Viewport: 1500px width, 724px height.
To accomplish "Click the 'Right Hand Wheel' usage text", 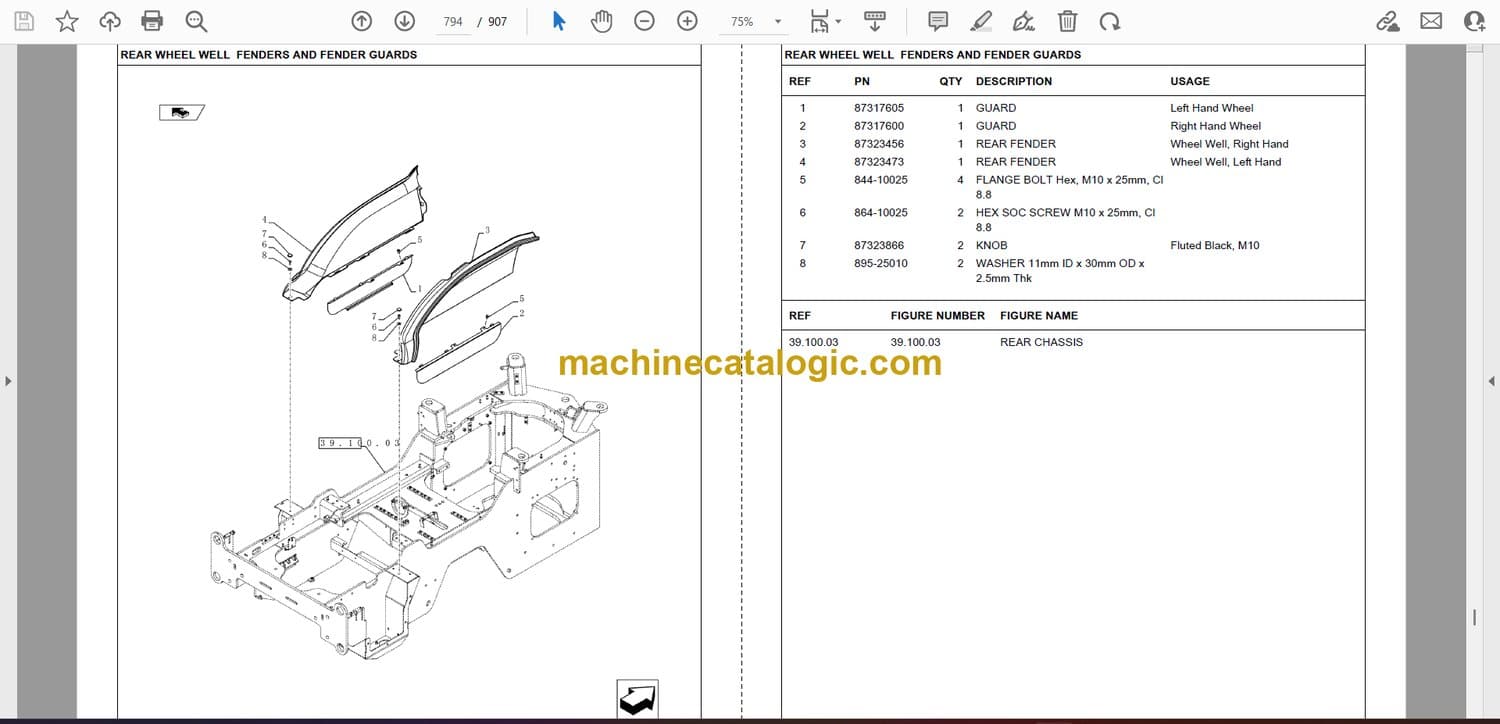I will pyautogui.click(x=1215, y=126).
